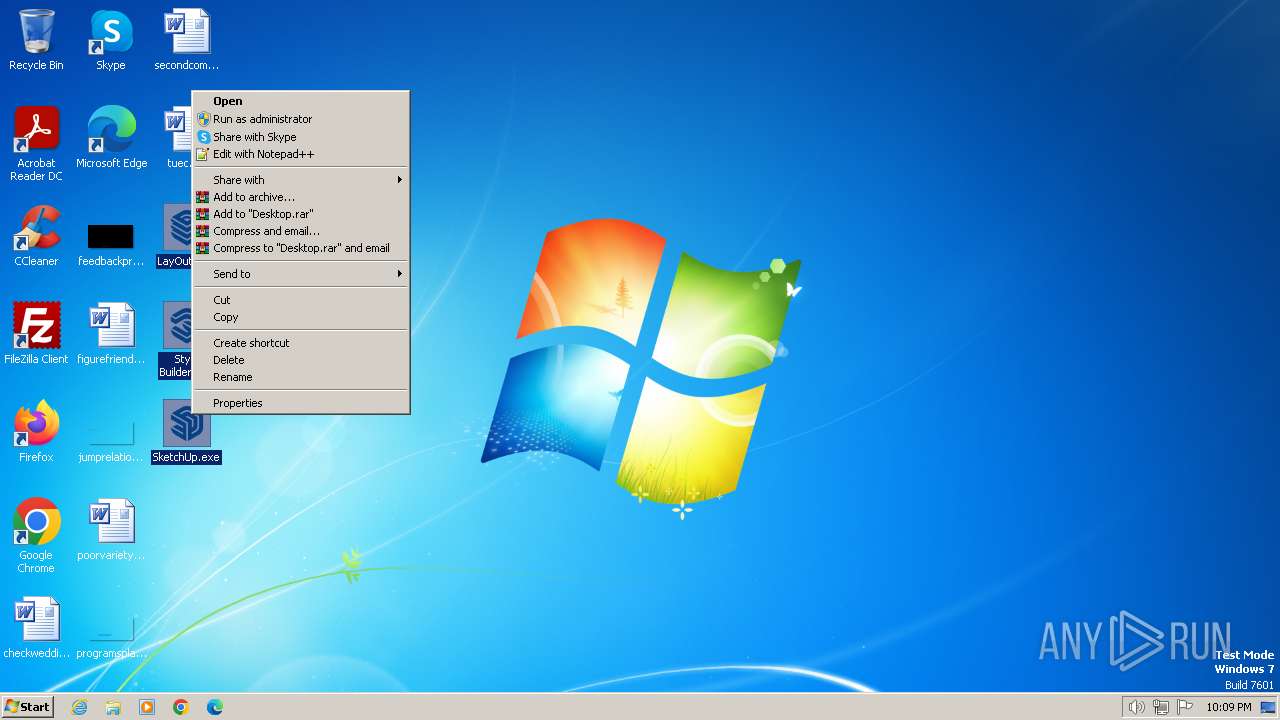
Task: Choose Compress and email...
Action: pyautogui.click(x=301, y=231)
